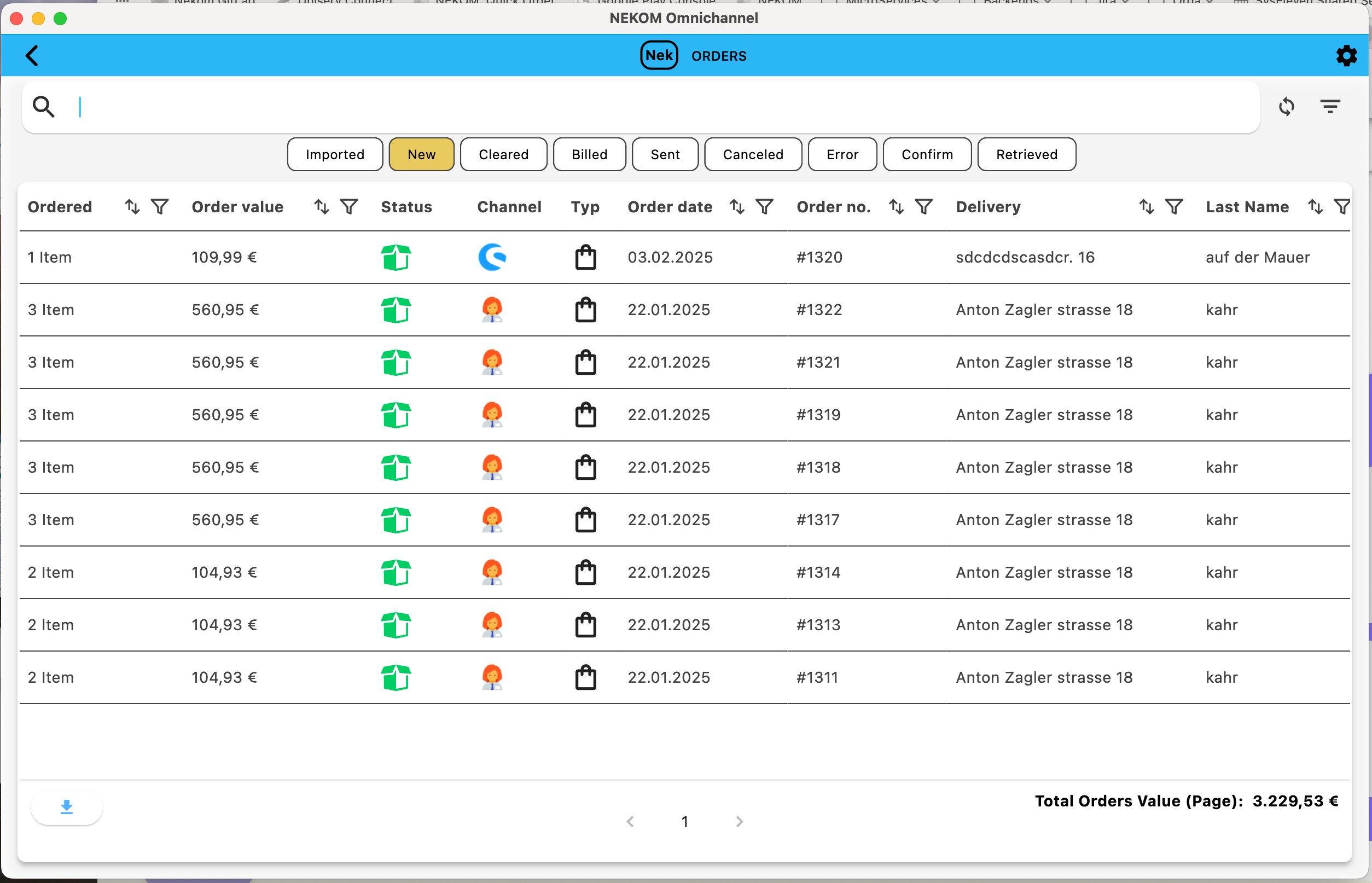Open filter funnel on Order value column
1372x883 pixels.
click(x=349, y=206)
